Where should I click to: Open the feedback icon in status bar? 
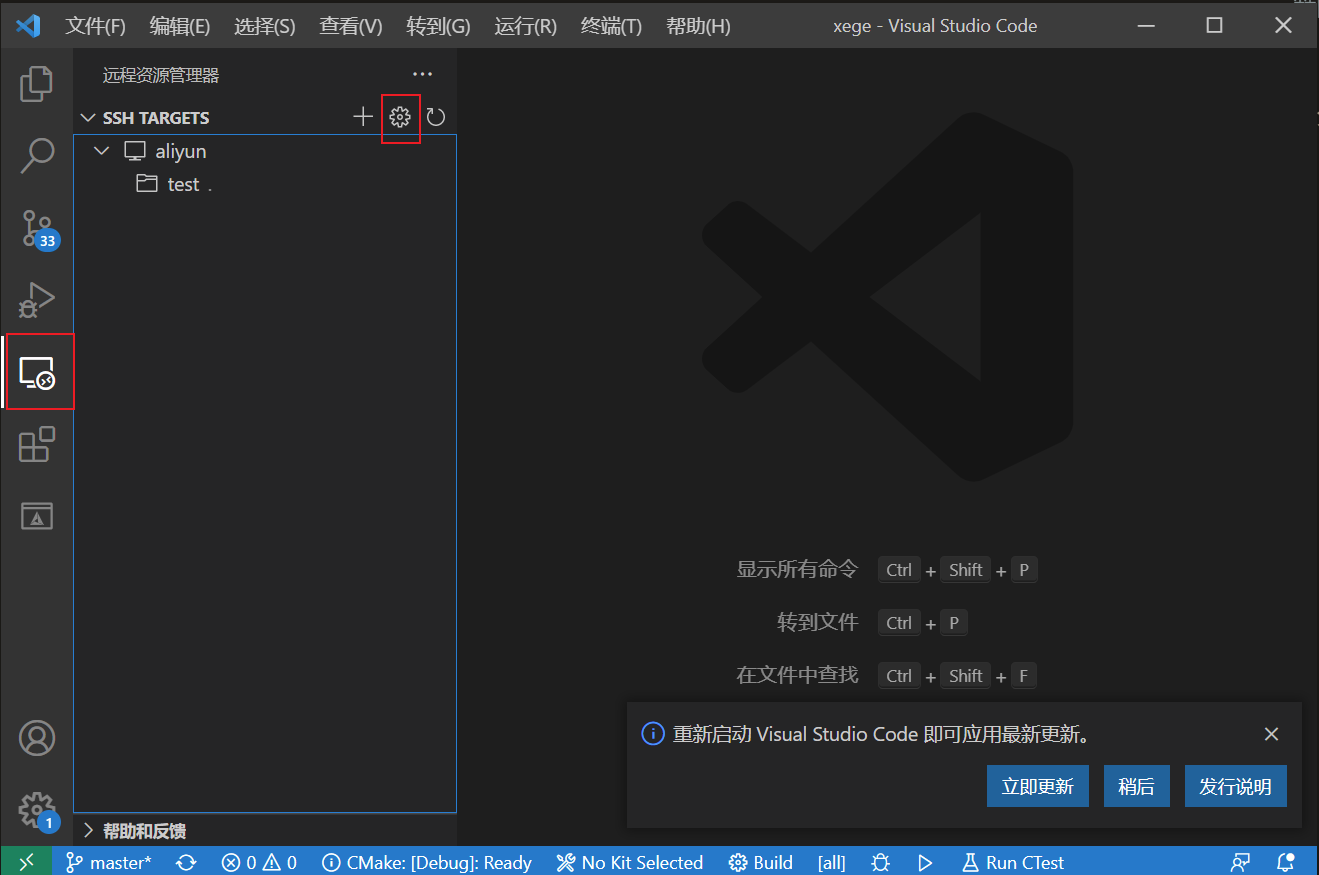(x=1241, y=862)
